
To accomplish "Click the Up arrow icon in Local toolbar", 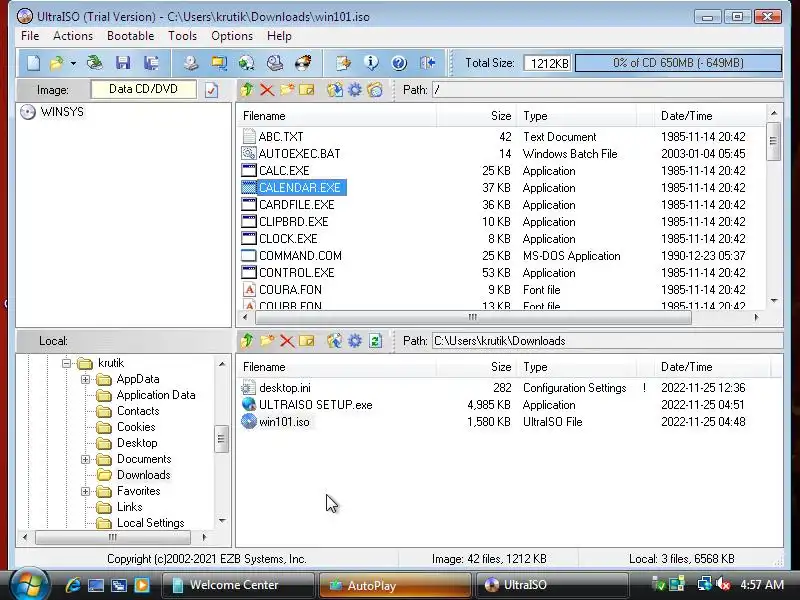I will tap(247, 341).
